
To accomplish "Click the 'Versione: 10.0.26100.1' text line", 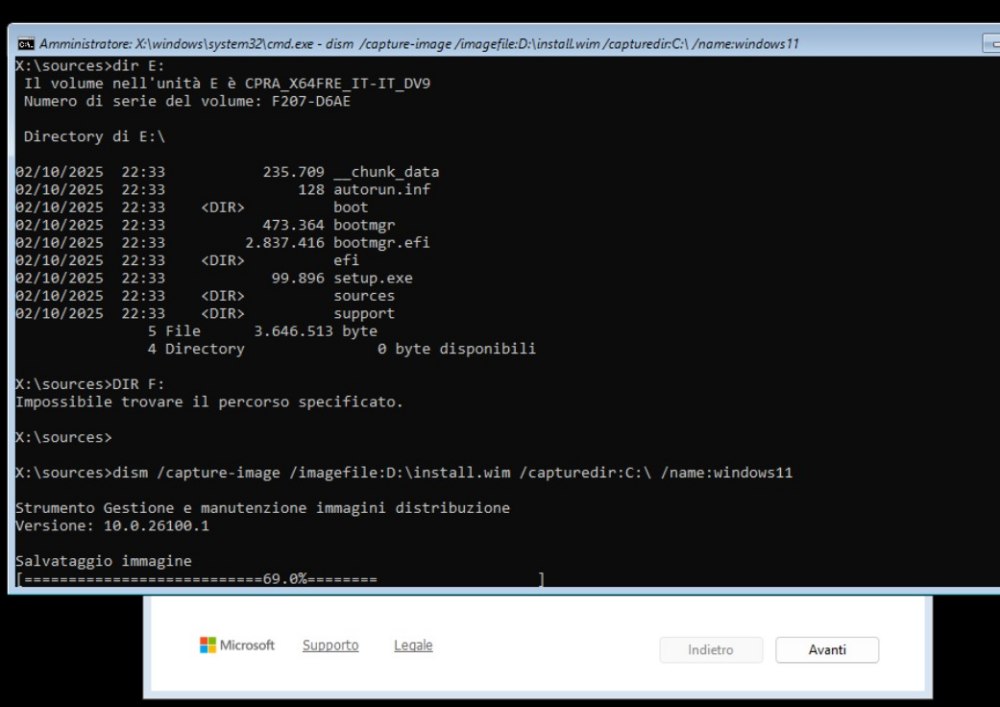I will click(112, 525).
